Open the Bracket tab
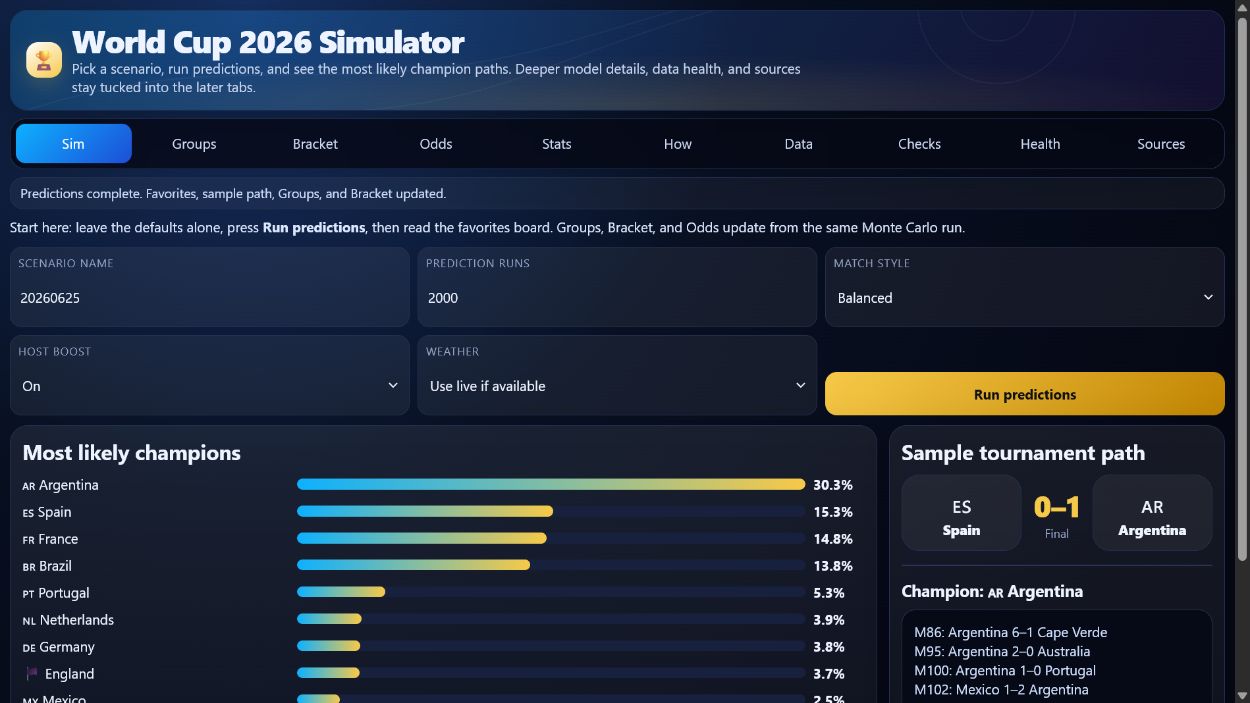Screen dimensions: 1250x703 315,144
